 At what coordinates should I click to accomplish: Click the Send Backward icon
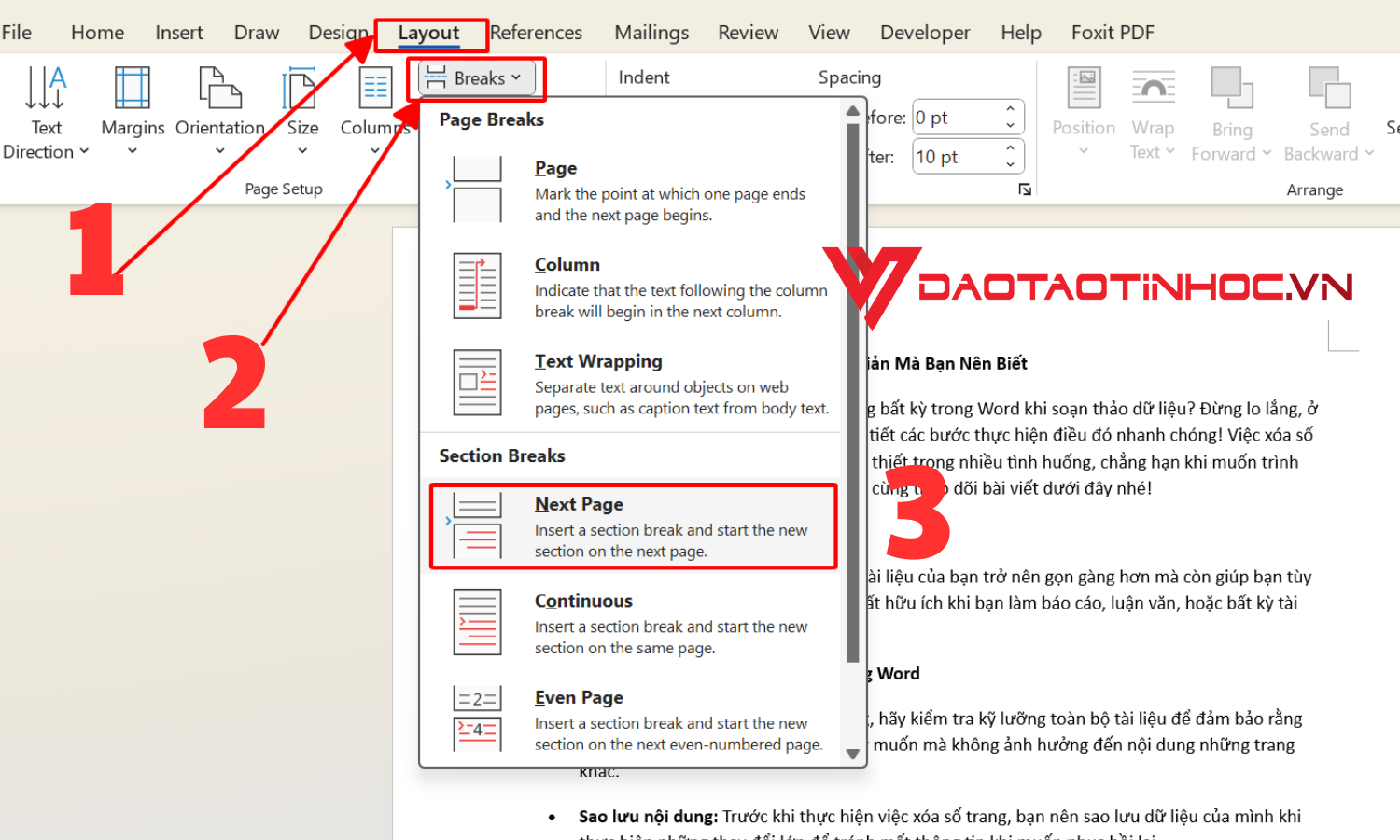tap(1329, 90)
